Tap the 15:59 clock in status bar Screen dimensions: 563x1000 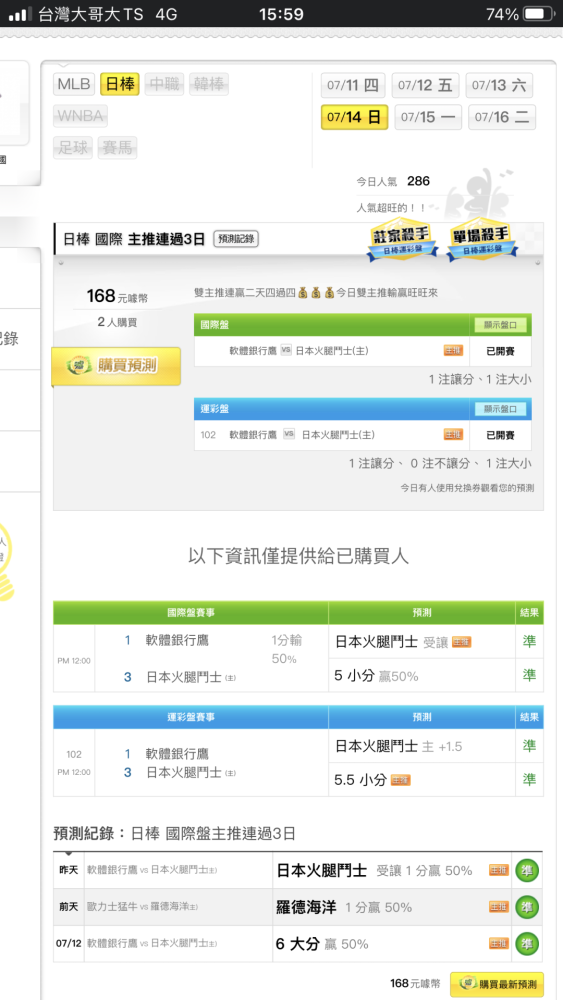tap(281, 14)
